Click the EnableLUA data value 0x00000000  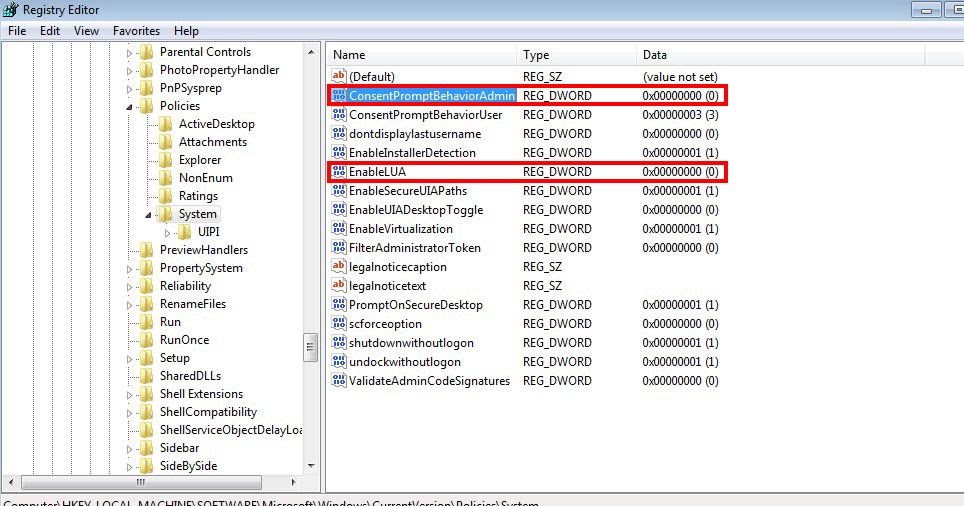[680, 172]
